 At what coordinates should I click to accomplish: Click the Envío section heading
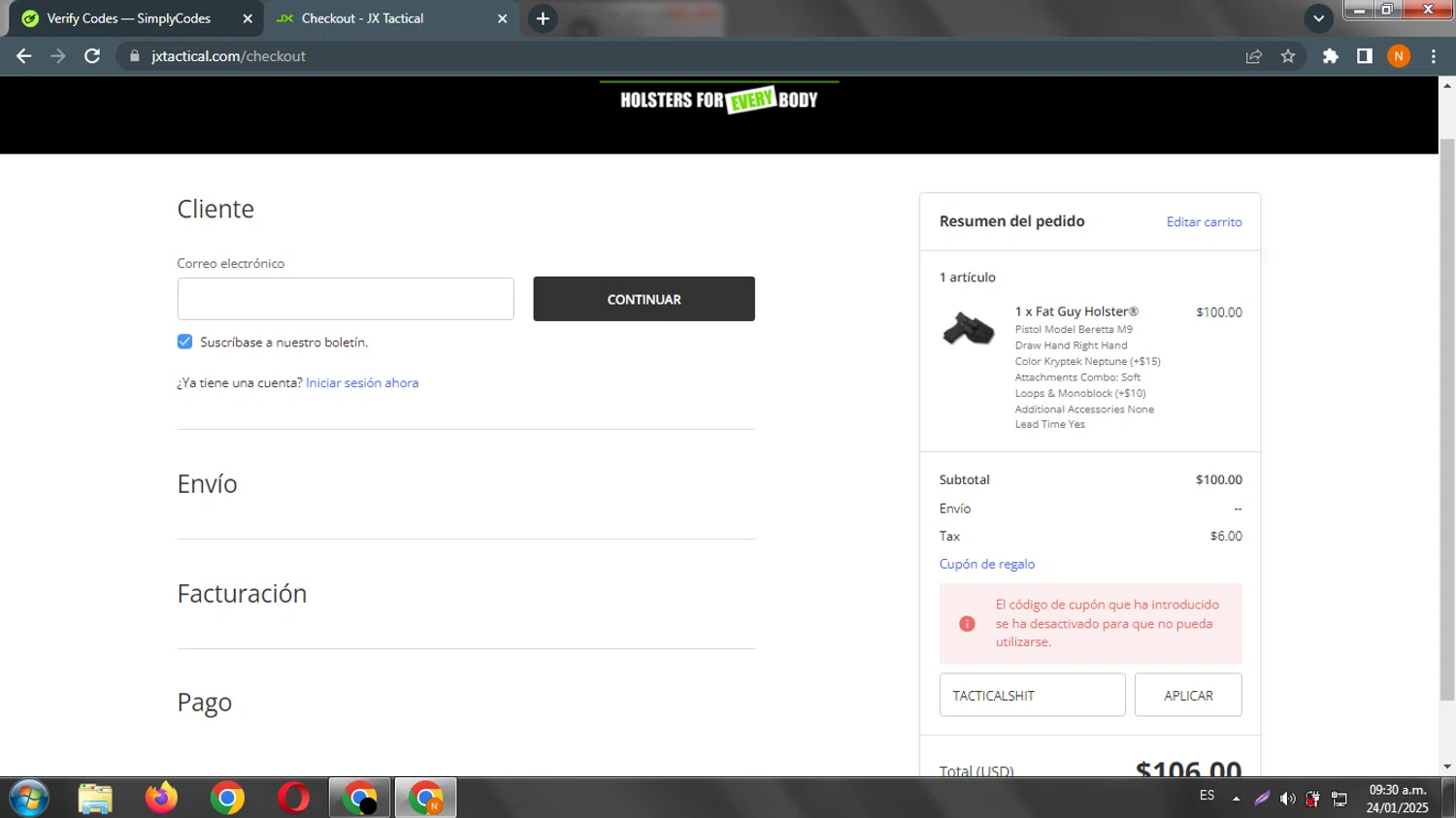click(207, 483)
